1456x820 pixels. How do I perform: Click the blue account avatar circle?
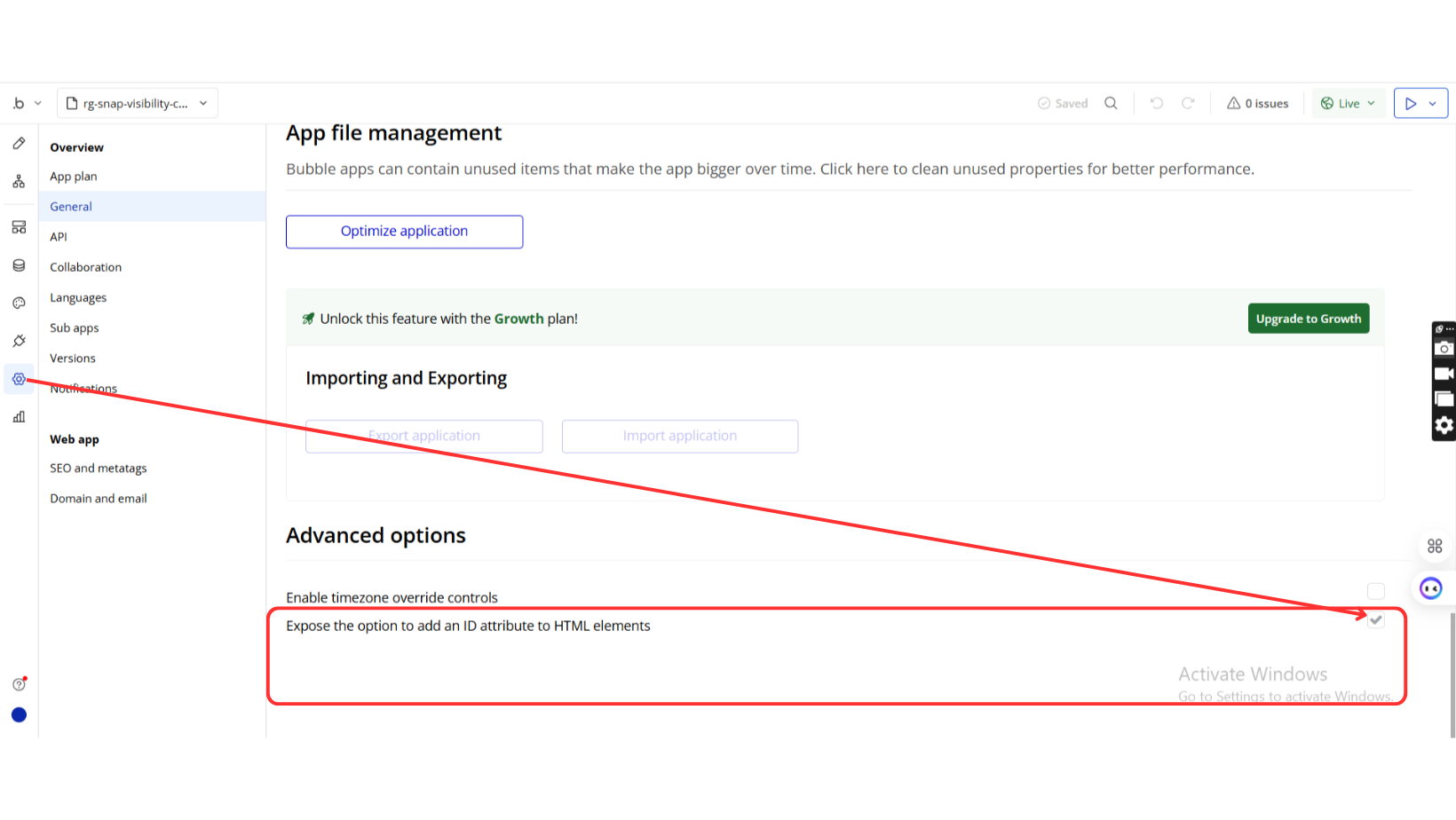point(19,715)
